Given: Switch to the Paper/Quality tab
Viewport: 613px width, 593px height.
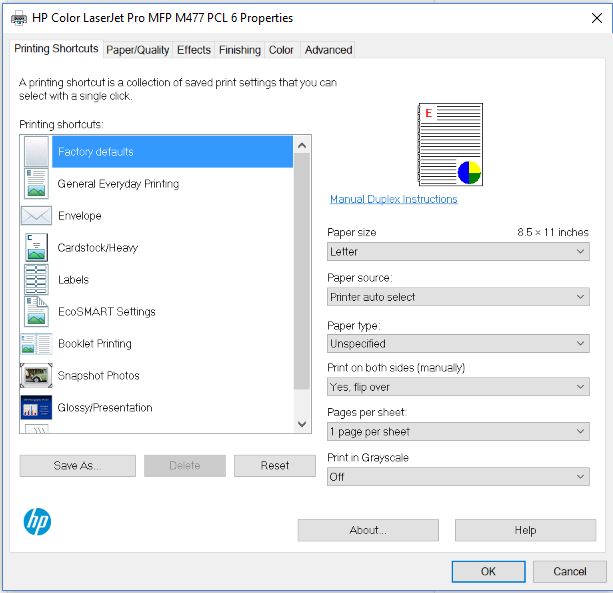Looking at the screenshot, I should [x=138, y=50].
